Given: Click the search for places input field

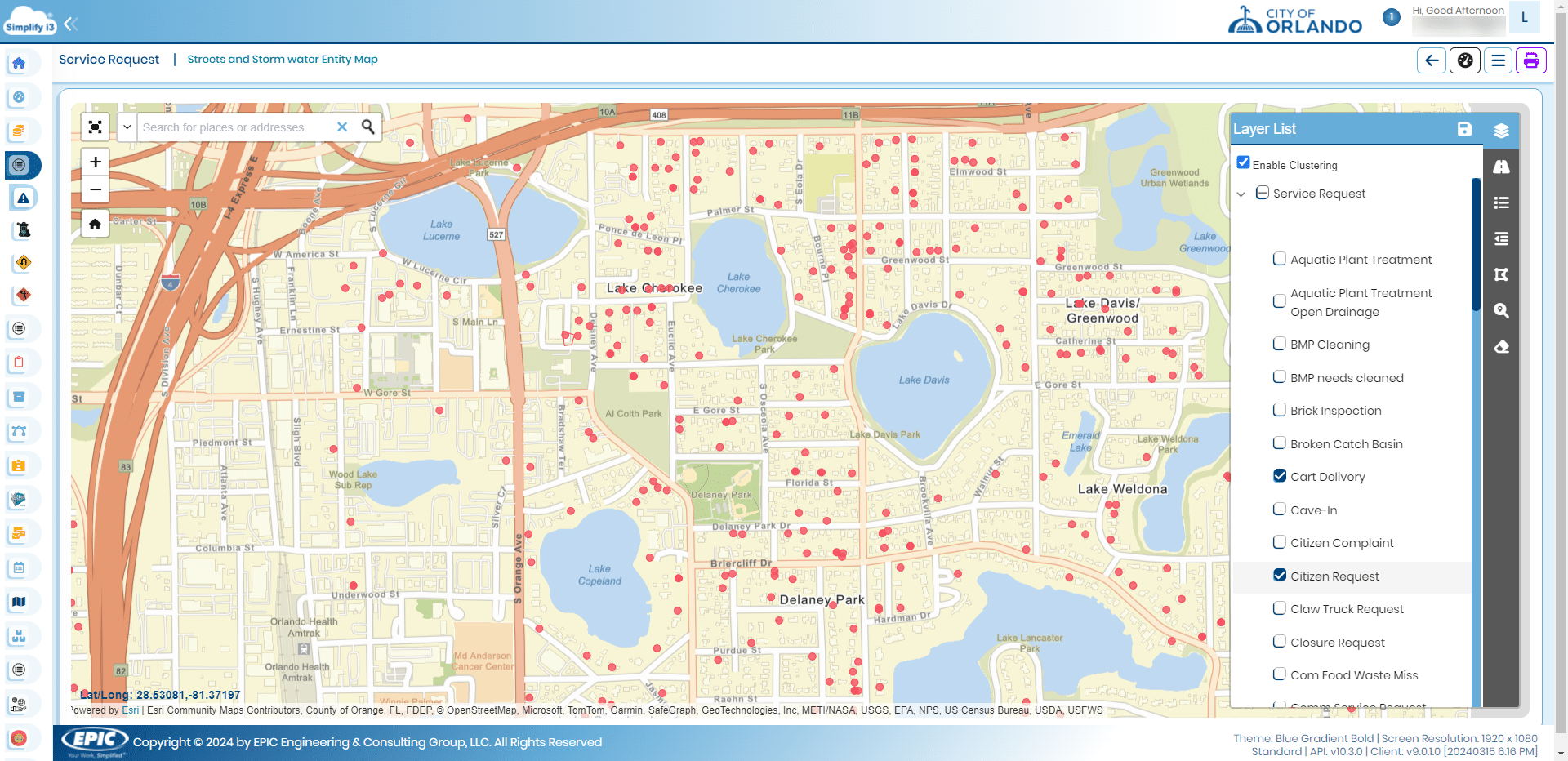Looking at the screenshot, I should [x=233, y=127].
